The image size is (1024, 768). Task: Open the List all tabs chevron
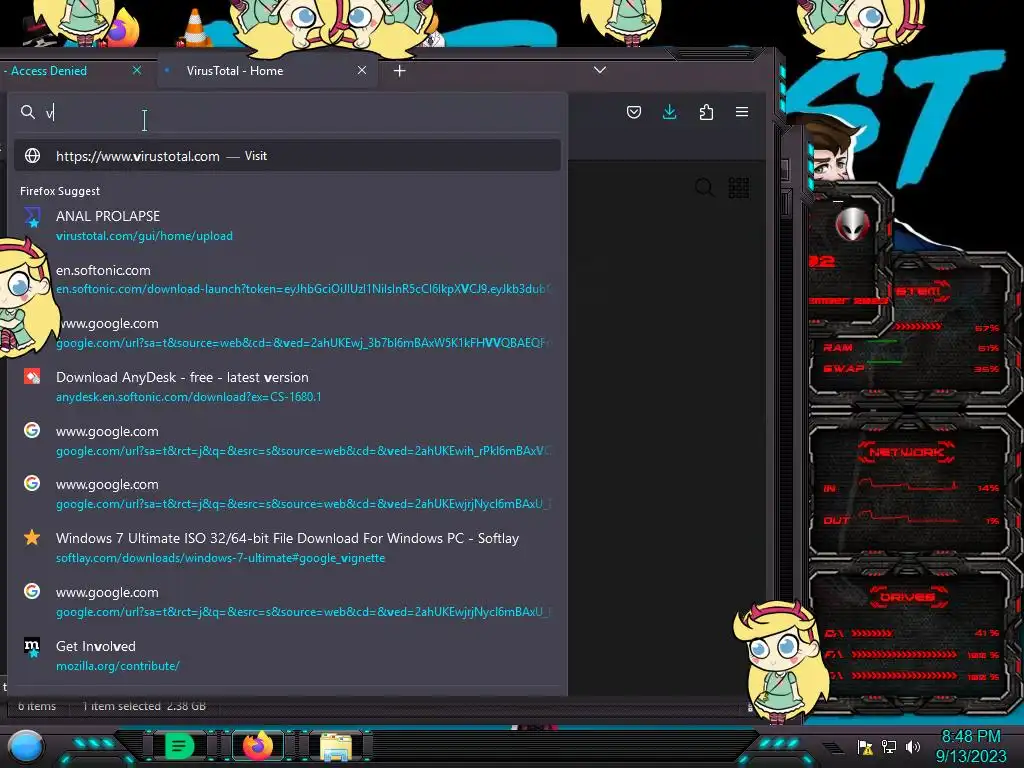coord(600,70)
